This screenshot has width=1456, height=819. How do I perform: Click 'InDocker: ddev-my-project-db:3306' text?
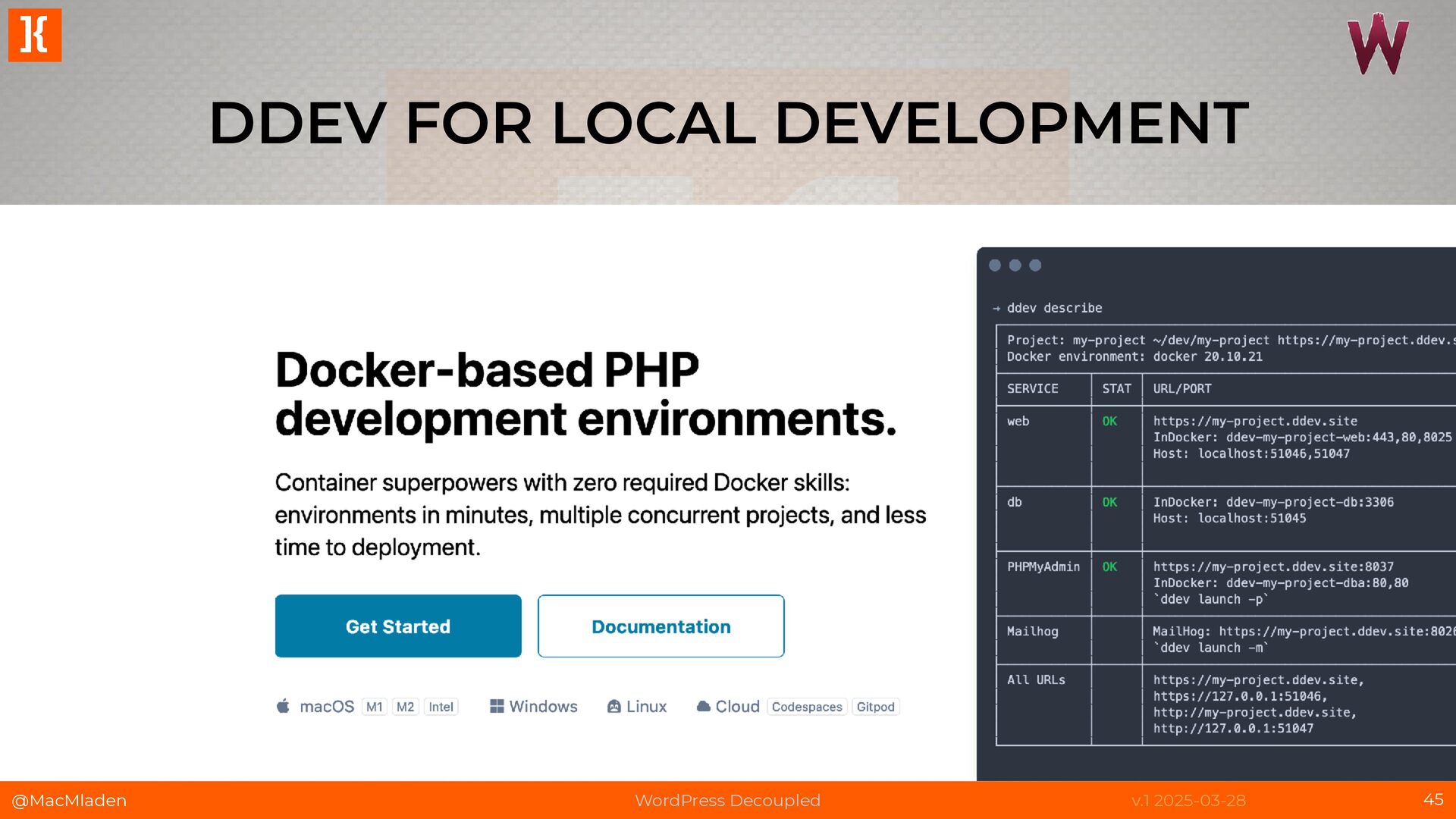click(x=1273, y=502)
